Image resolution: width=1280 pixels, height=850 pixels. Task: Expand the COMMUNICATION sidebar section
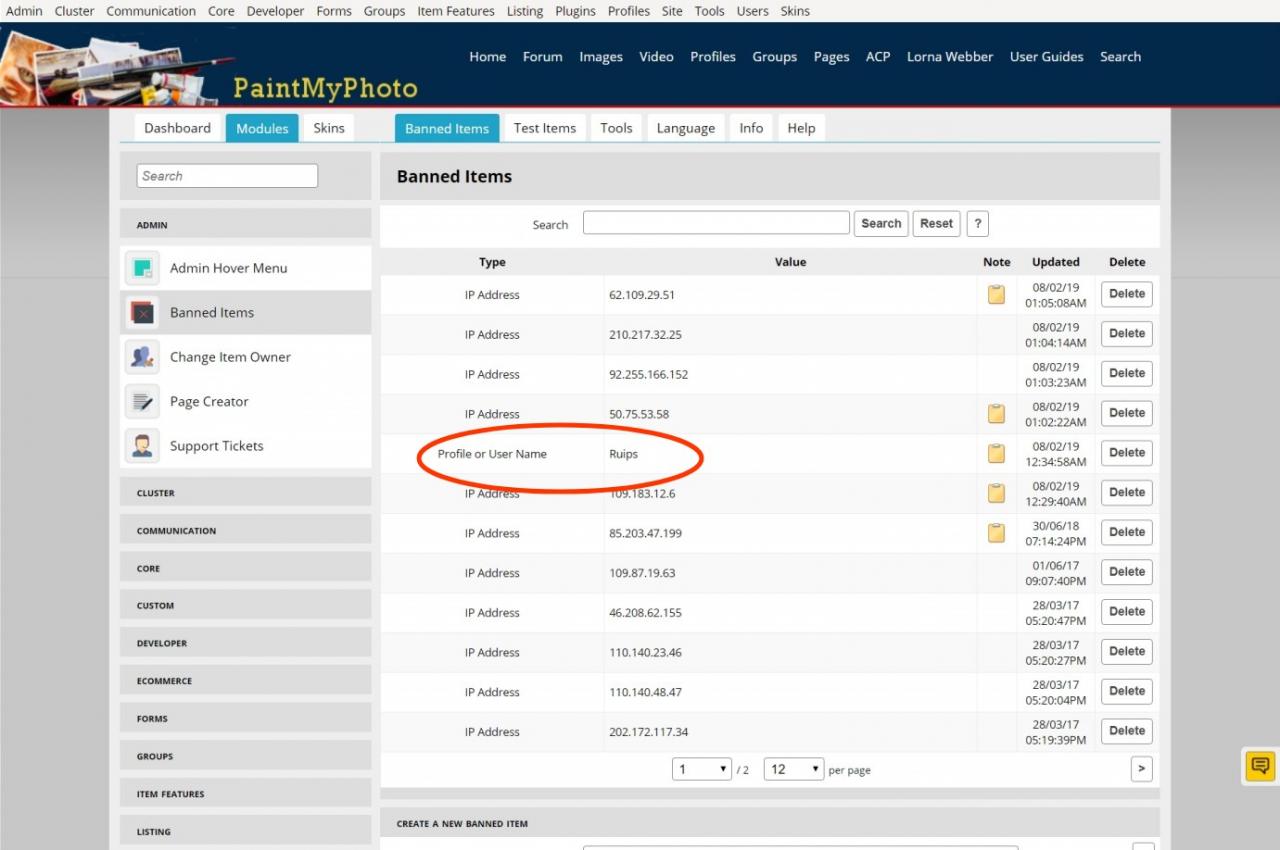(246, 531)
